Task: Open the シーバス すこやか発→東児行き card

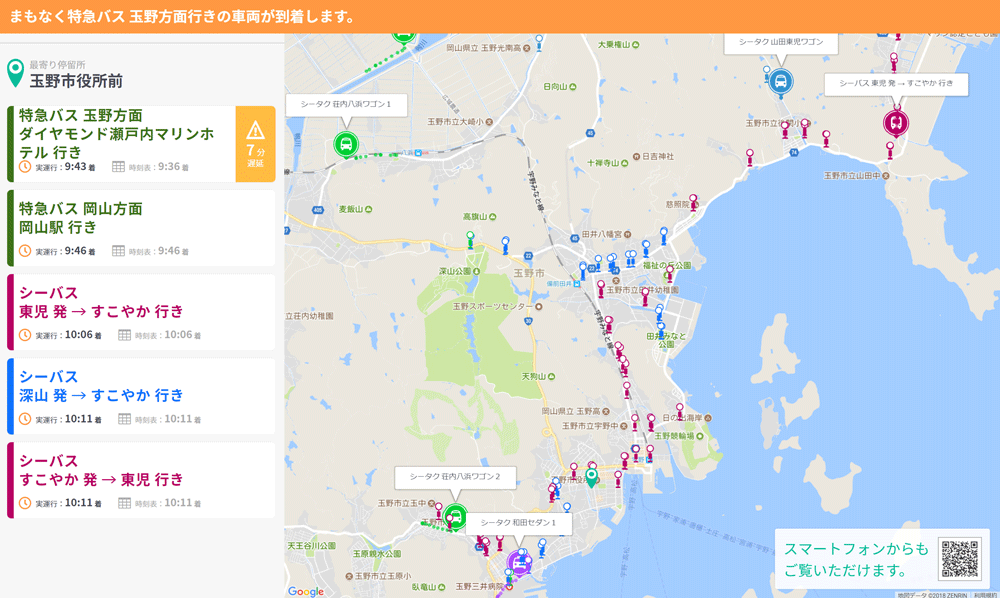Action: [141, 480]
